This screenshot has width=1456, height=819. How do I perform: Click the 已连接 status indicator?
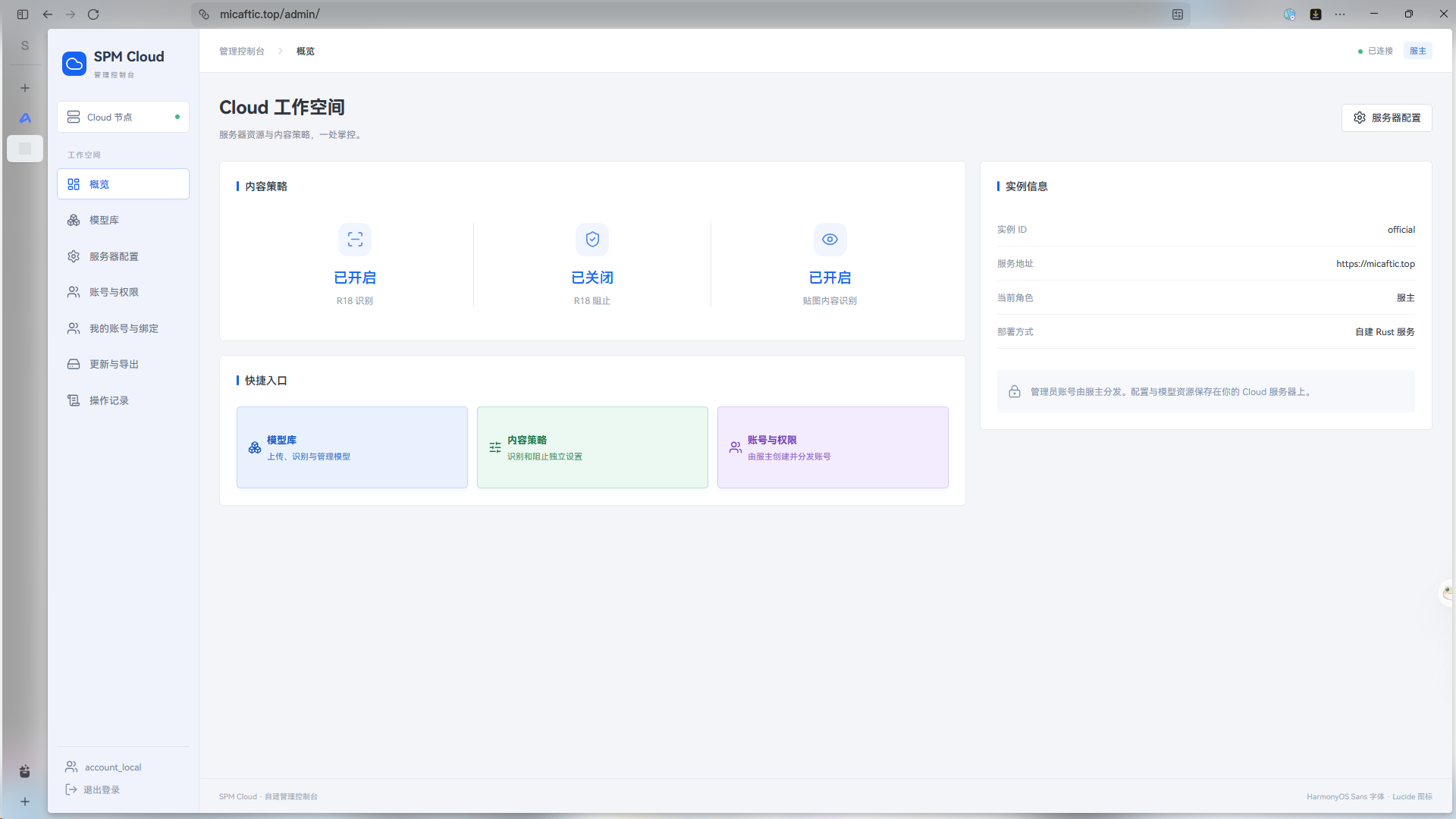click(x=1375, y=51)
